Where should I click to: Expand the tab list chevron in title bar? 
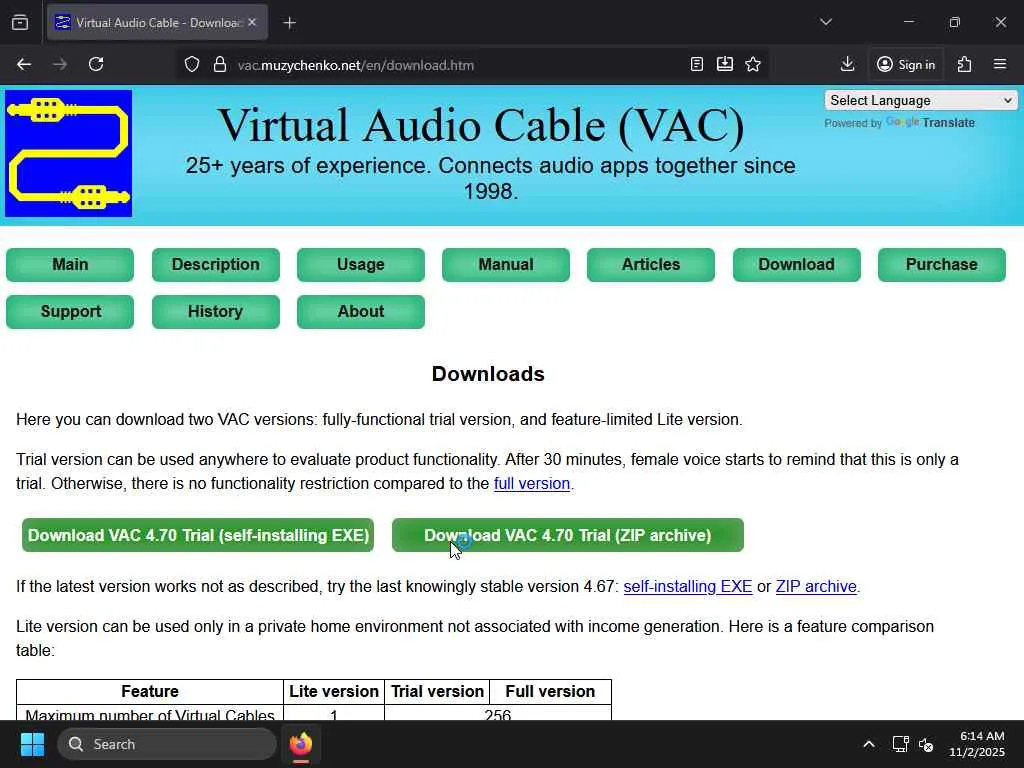point(825,22)
